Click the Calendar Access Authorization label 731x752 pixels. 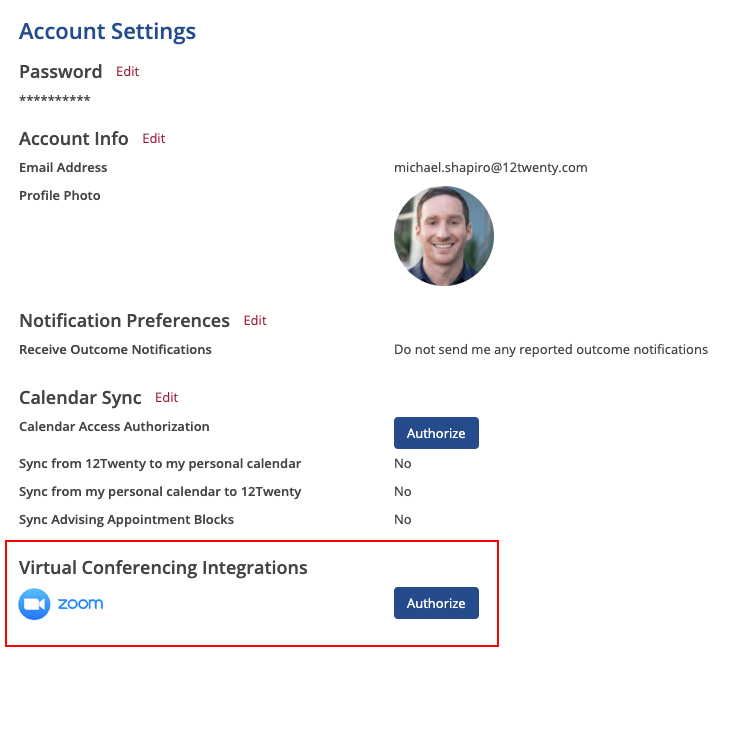point(114,427)
